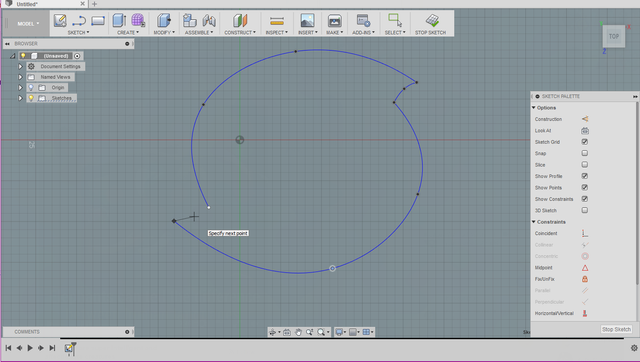
Task: Enable the Snap checkbox
Action: [x=585, y=153]
